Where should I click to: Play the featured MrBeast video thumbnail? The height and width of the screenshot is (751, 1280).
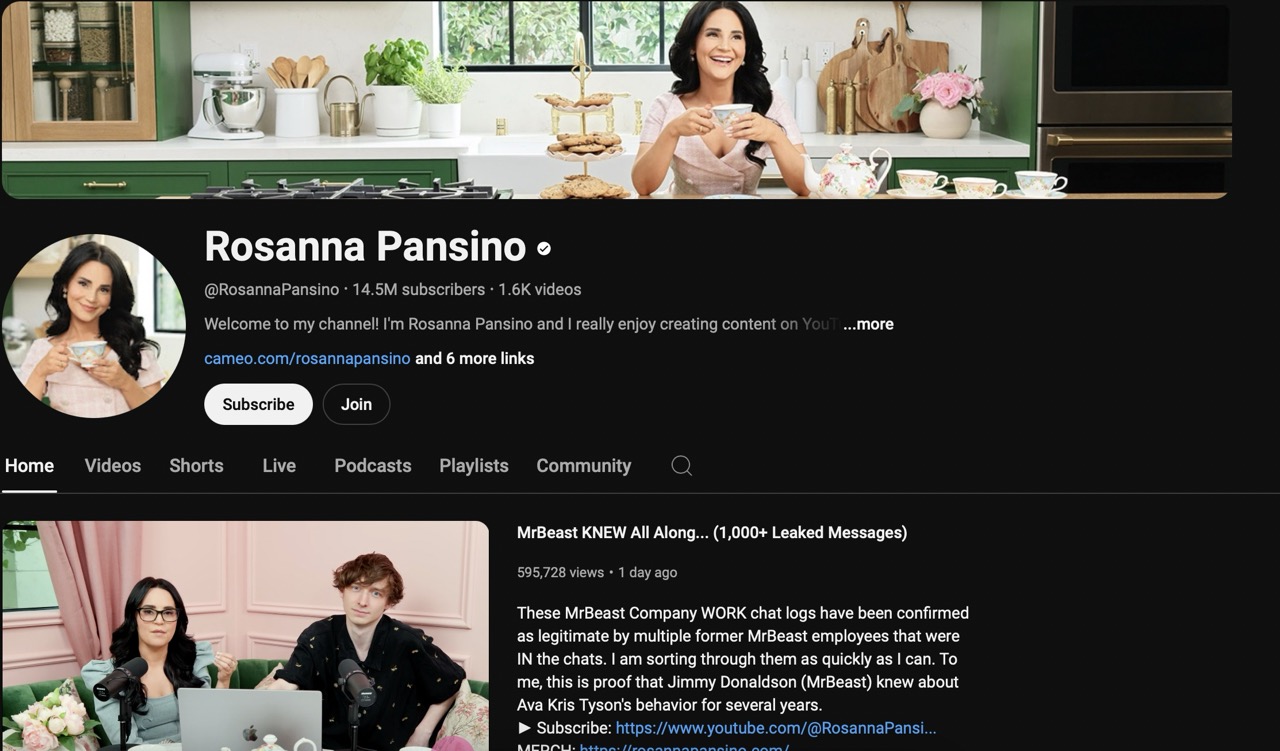[x=245, y=636]
